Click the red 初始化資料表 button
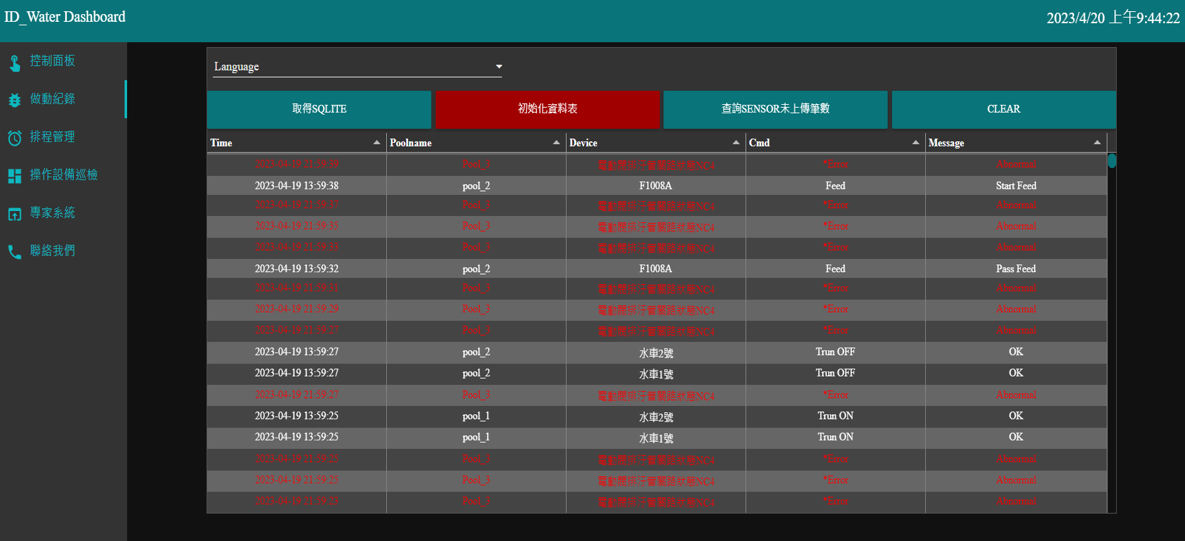 pyautogui.click(x=547, y=109)
